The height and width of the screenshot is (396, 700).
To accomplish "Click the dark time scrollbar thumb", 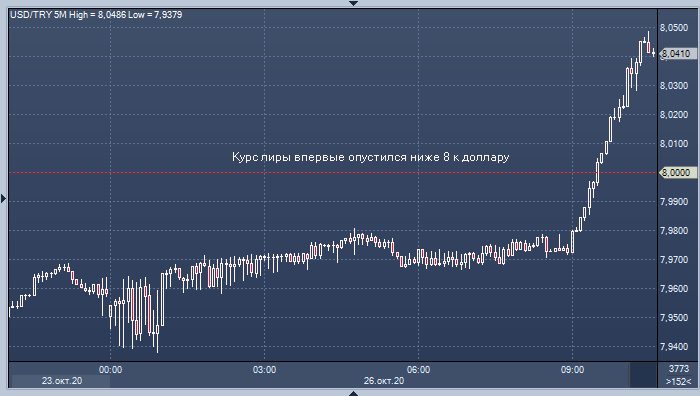I will coord(643,375).
